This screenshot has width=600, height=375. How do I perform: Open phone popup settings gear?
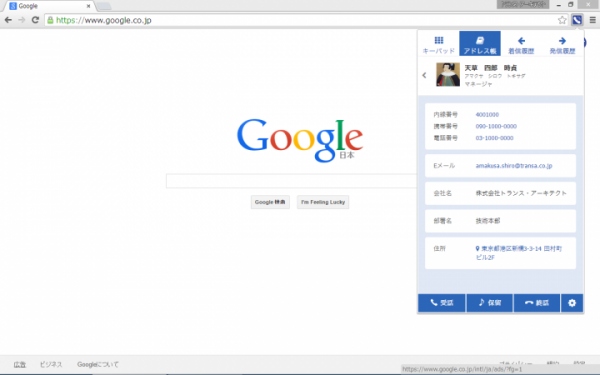click(572, 303)
